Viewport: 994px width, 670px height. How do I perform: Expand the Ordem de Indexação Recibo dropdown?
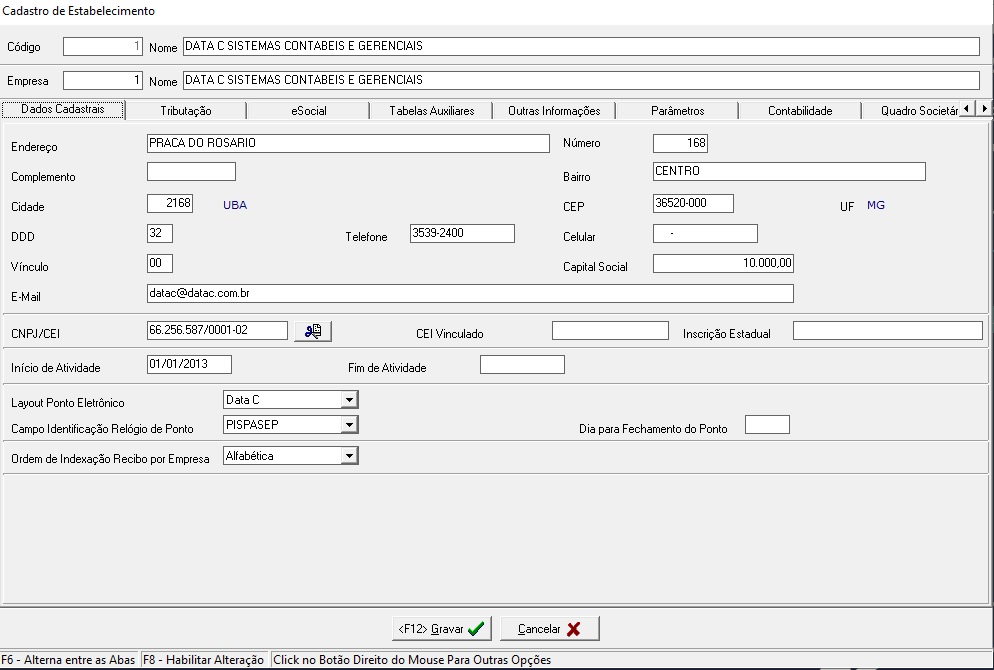click(x=349, y=456)
